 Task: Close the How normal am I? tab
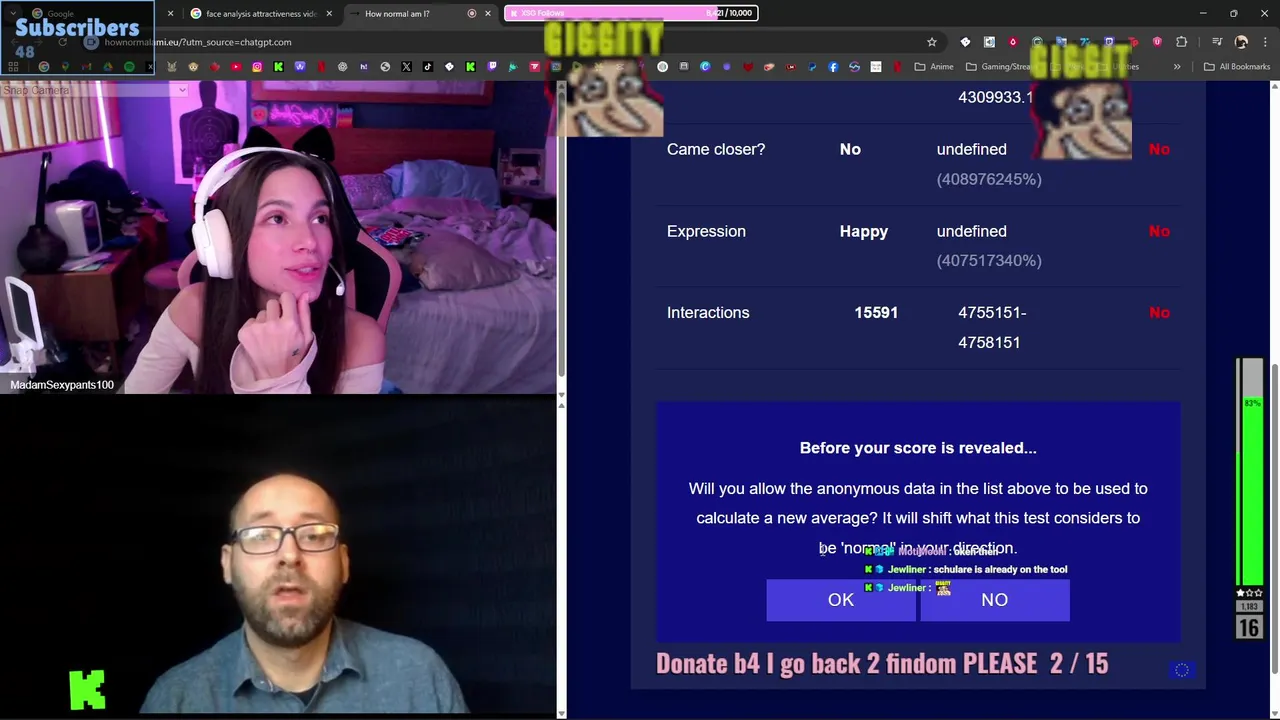[x=488, y=13]
